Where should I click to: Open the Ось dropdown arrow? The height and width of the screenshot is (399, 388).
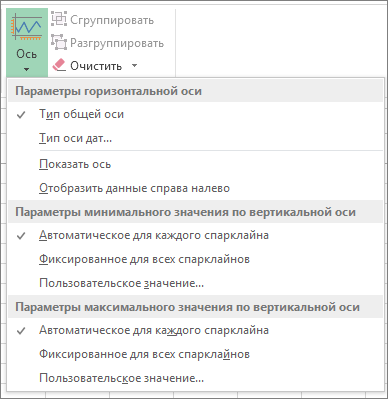(27, 70)
